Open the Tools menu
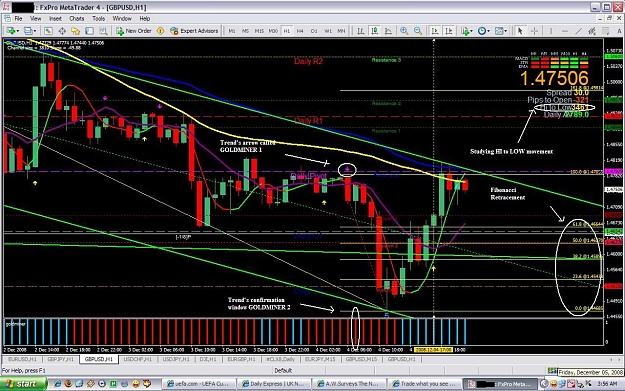 point(98,18)
